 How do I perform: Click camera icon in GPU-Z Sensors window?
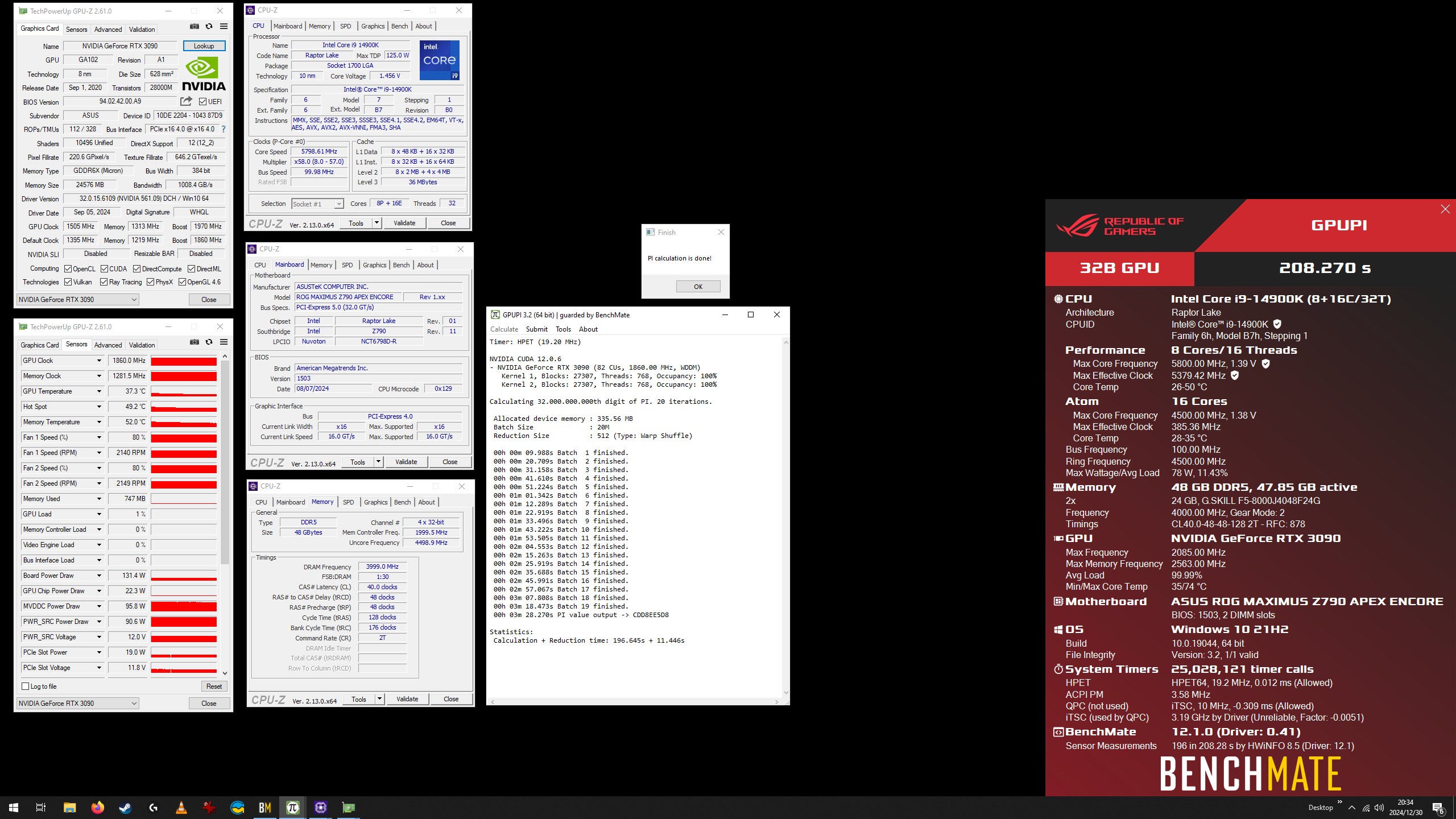195,342
